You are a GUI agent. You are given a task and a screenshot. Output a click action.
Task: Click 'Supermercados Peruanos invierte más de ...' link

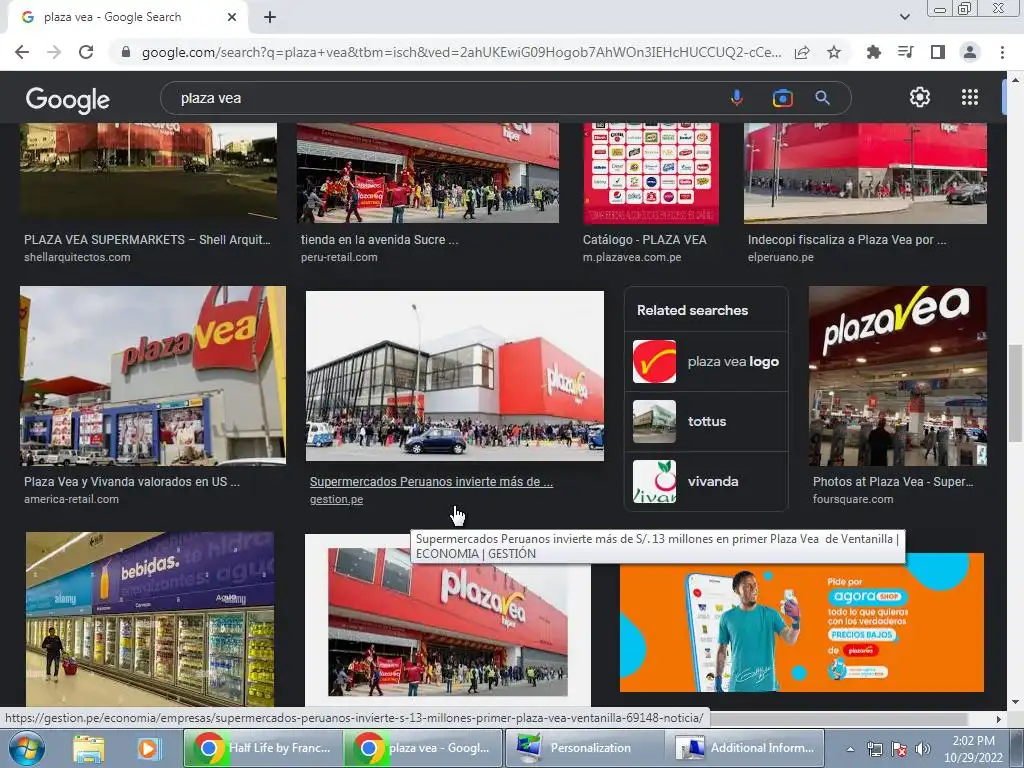(x=431, y=482)
